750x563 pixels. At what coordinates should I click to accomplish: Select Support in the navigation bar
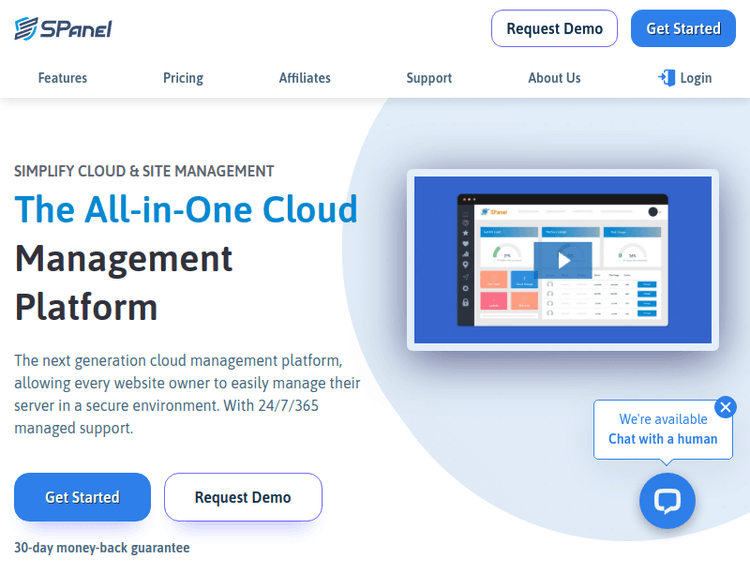coord(429,78)
